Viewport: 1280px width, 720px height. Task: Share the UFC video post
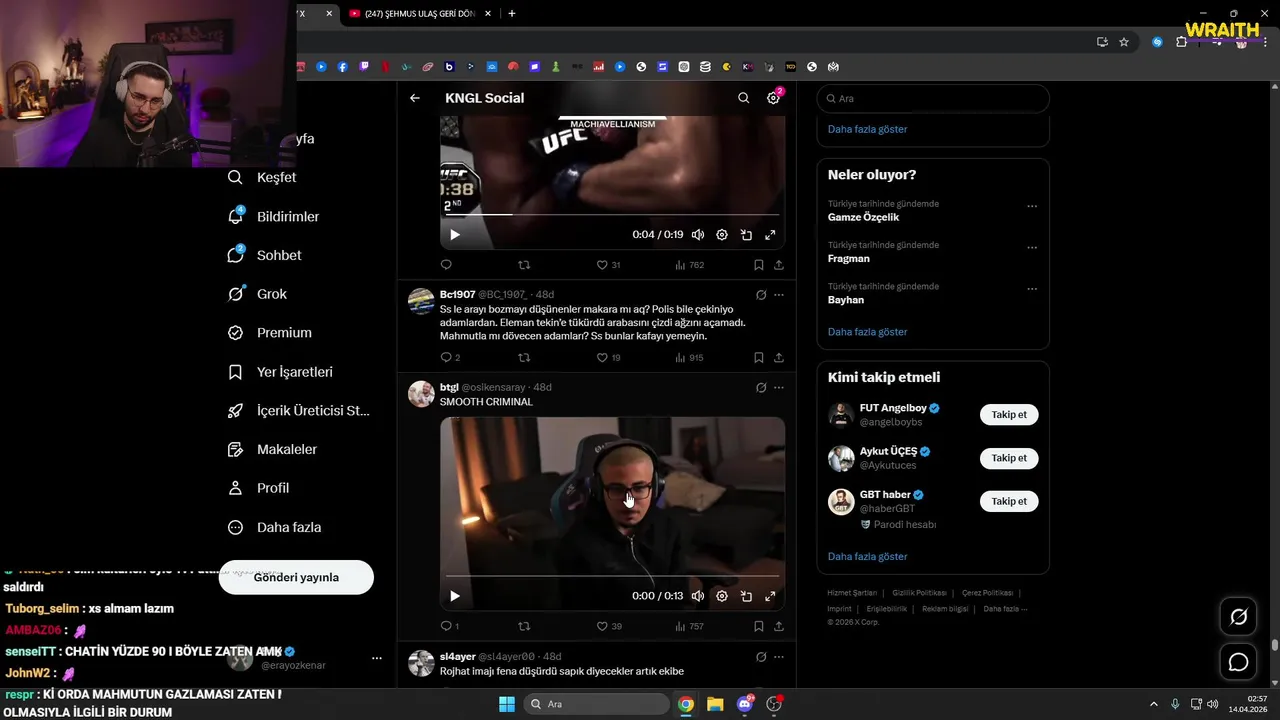click(779, 265)
